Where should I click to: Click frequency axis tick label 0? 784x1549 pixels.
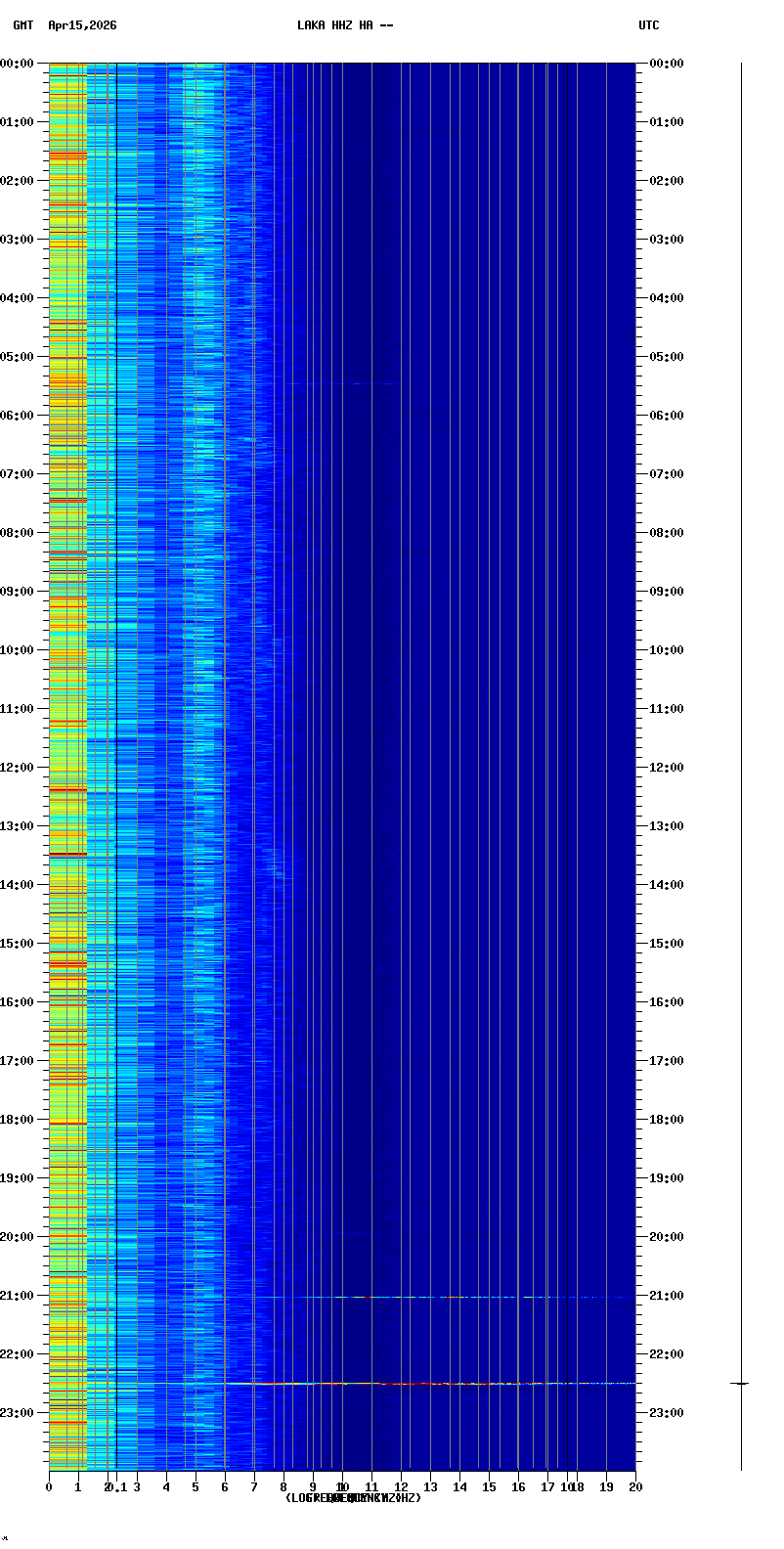49,1487
